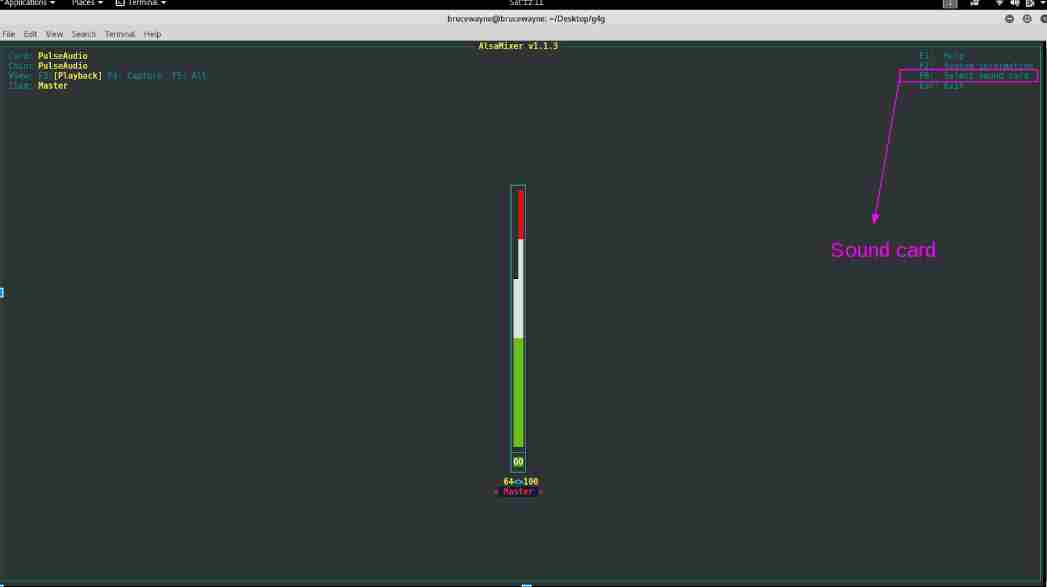Select the Master channel label
The image size is (1047, 587).
point(518,492)
